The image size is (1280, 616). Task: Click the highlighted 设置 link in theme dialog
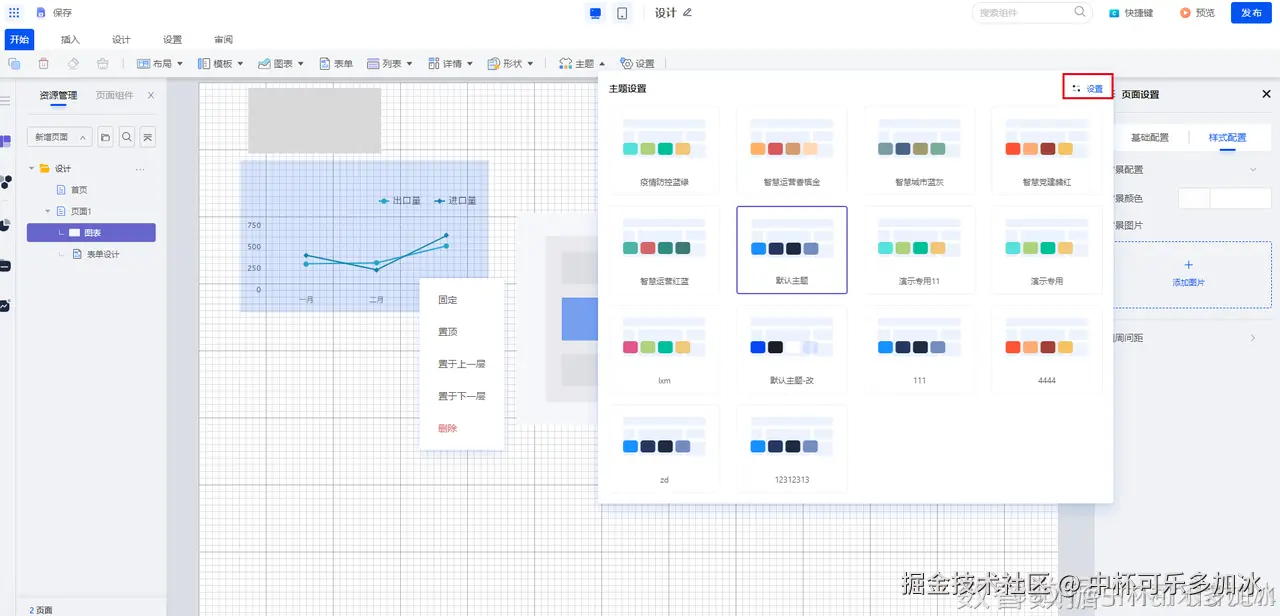pyautogui.click(x=1090, y=88)
